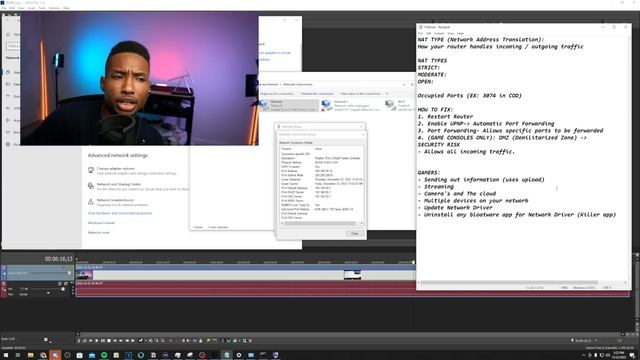Open Spotify from the taskbar
The height and width of the screenshot is (360, 640).
pyautogui.click(x=104, y=355)
